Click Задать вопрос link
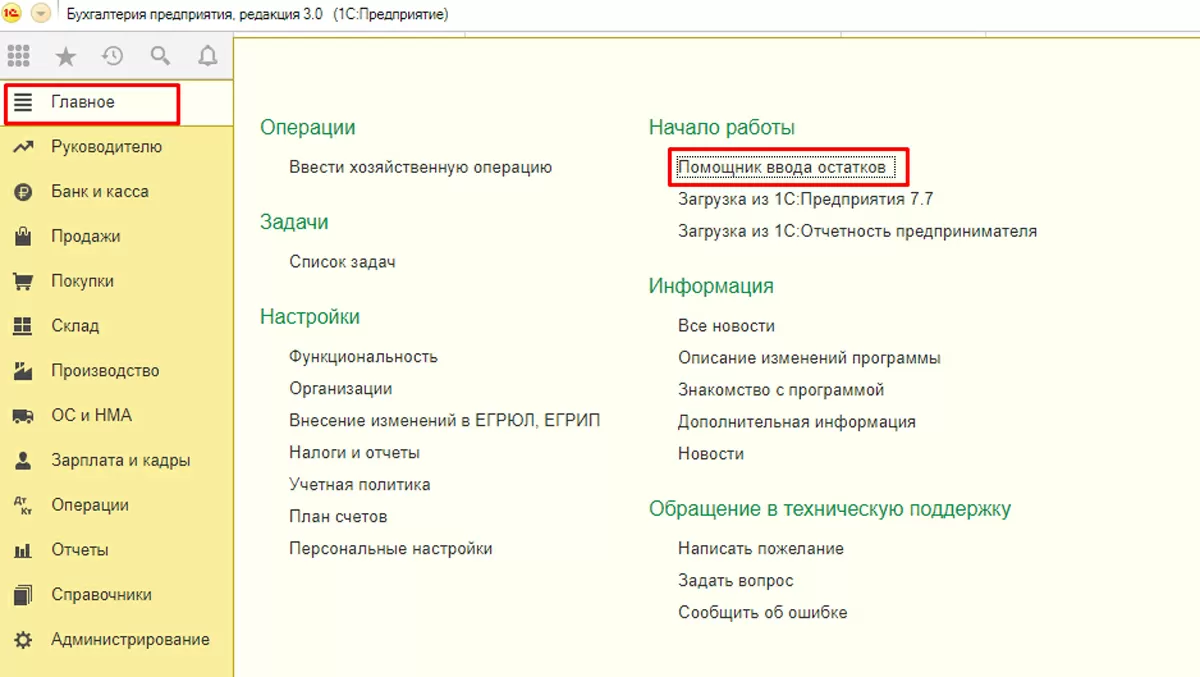This screenshot has width=1200, height=677. click(x=736, y=581)
